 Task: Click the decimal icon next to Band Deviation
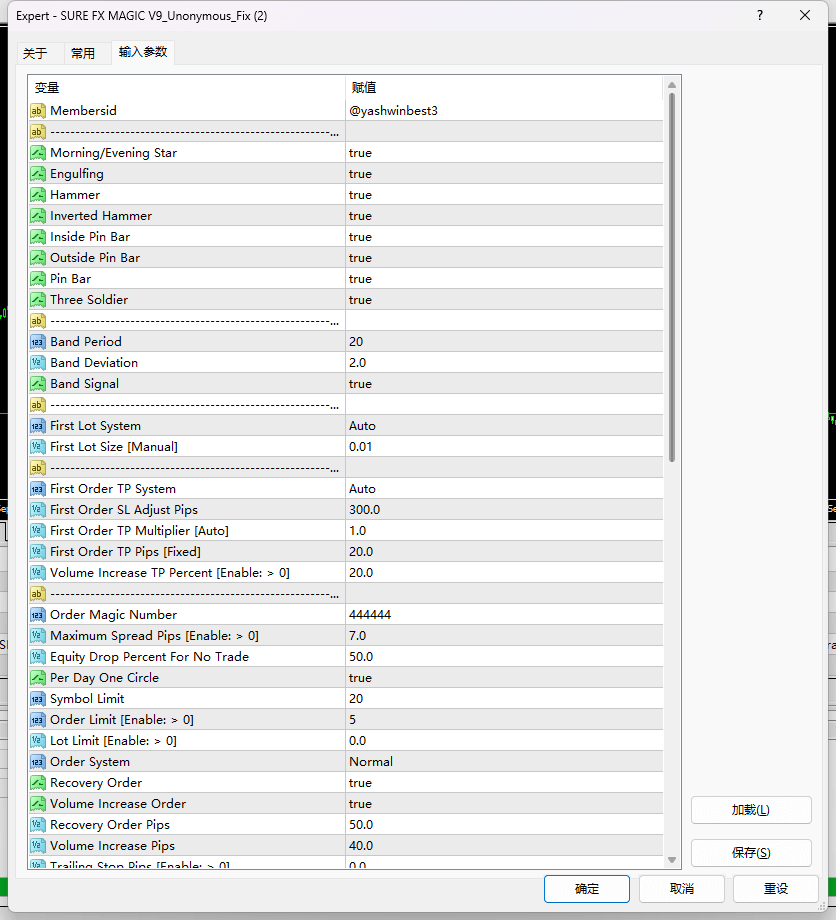click(38, 362)
